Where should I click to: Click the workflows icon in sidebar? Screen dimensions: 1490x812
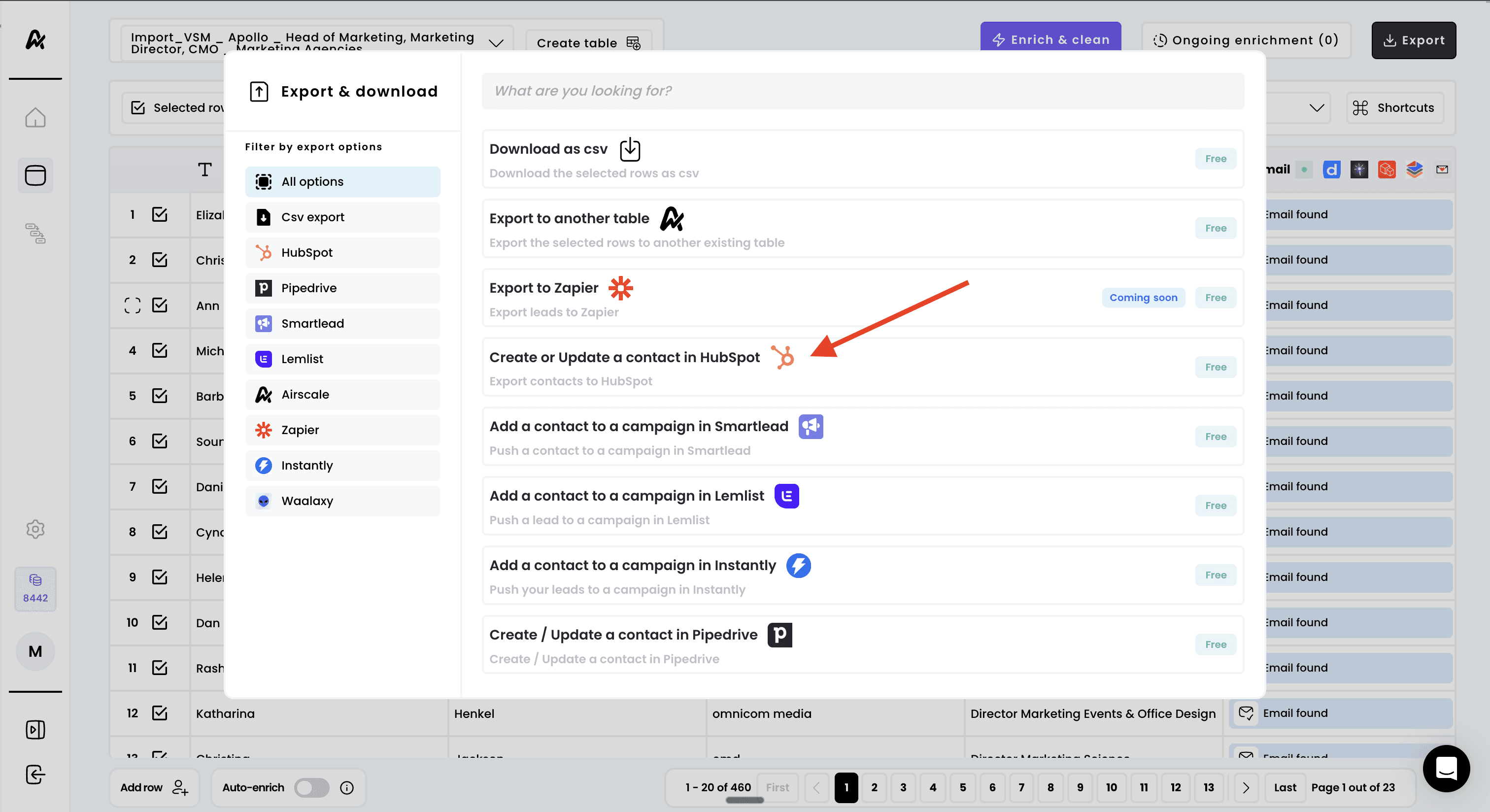(35, 234)
